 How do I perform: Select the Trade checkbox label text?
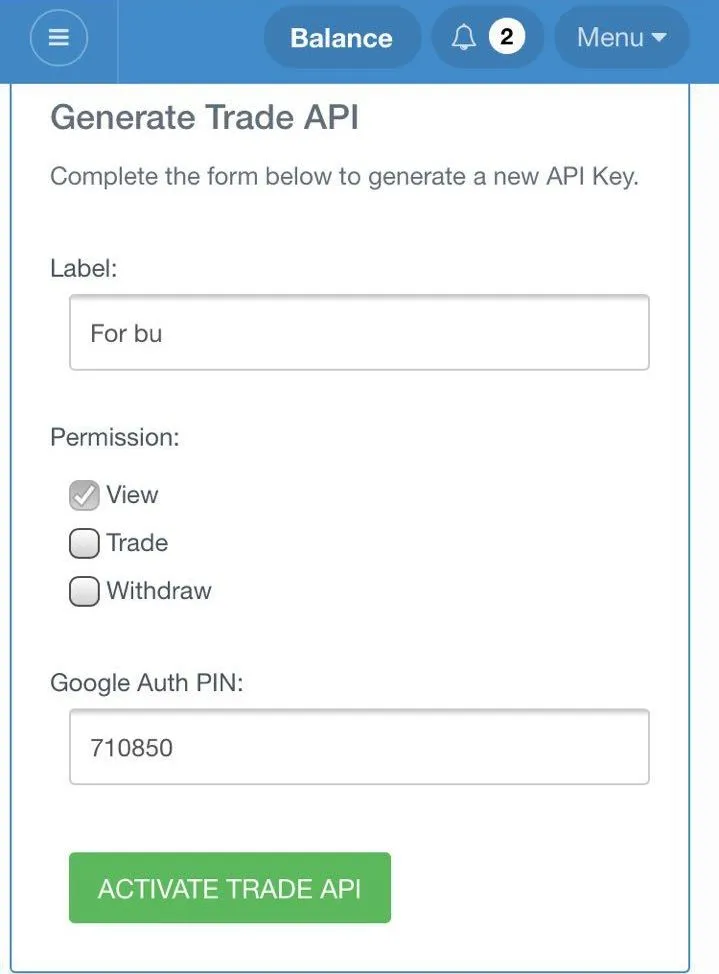click(x=137, y=543)
